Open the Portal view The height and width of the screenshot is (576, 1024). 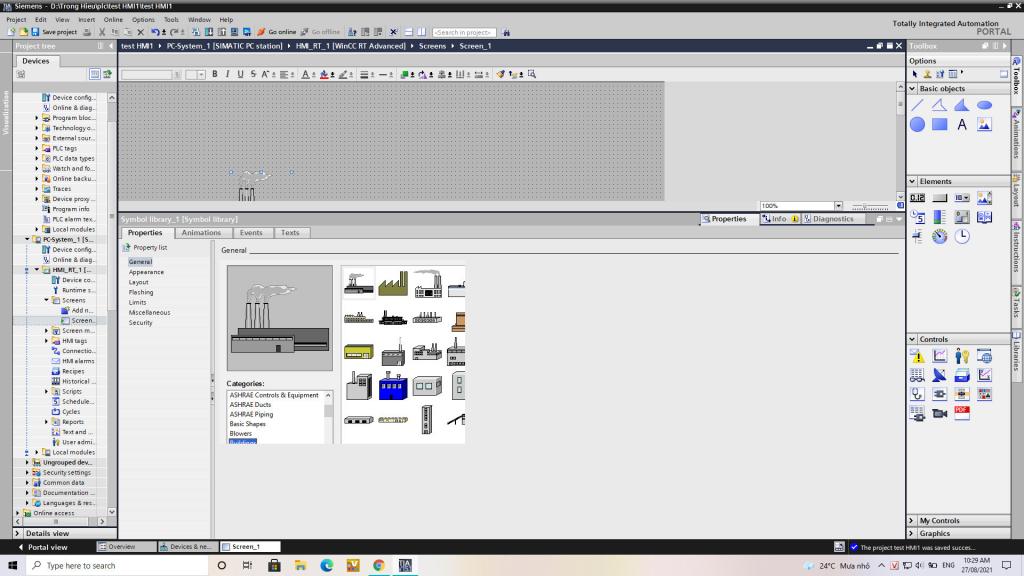pos(42,547)
